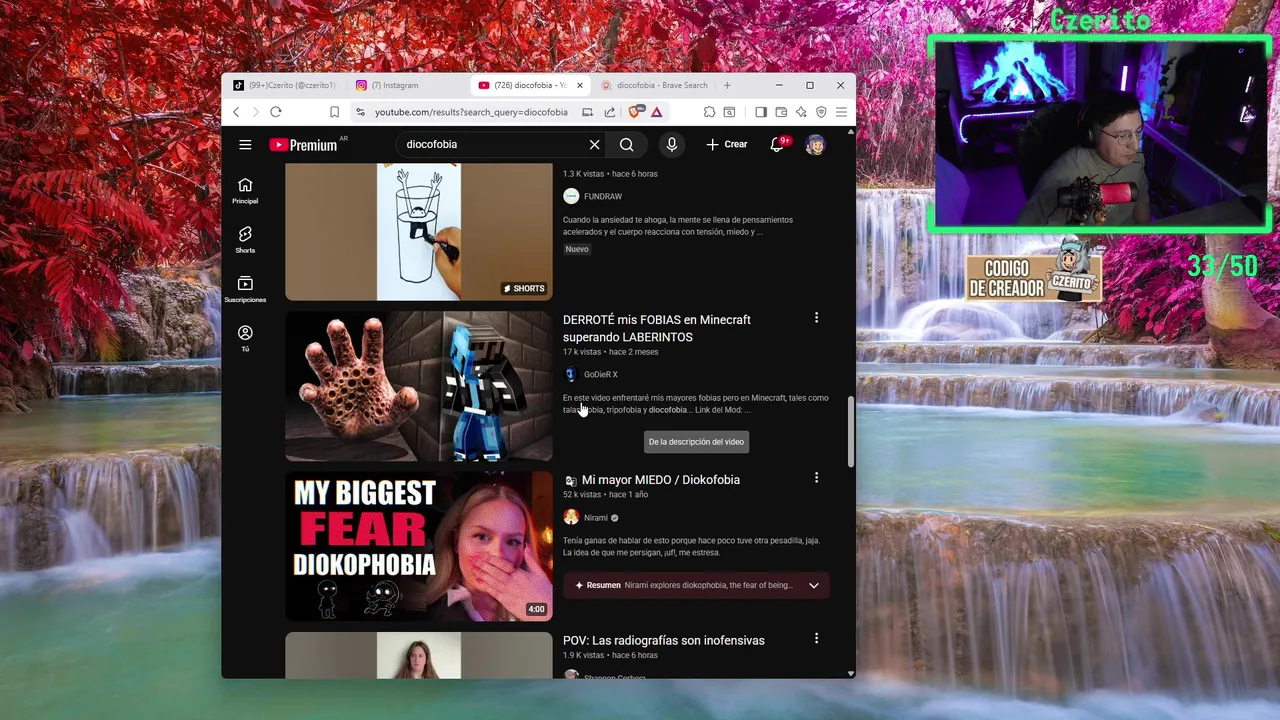The image size is (1280, 720).
Task: Click the share icon in the address bar
Action: click(610, 112)
